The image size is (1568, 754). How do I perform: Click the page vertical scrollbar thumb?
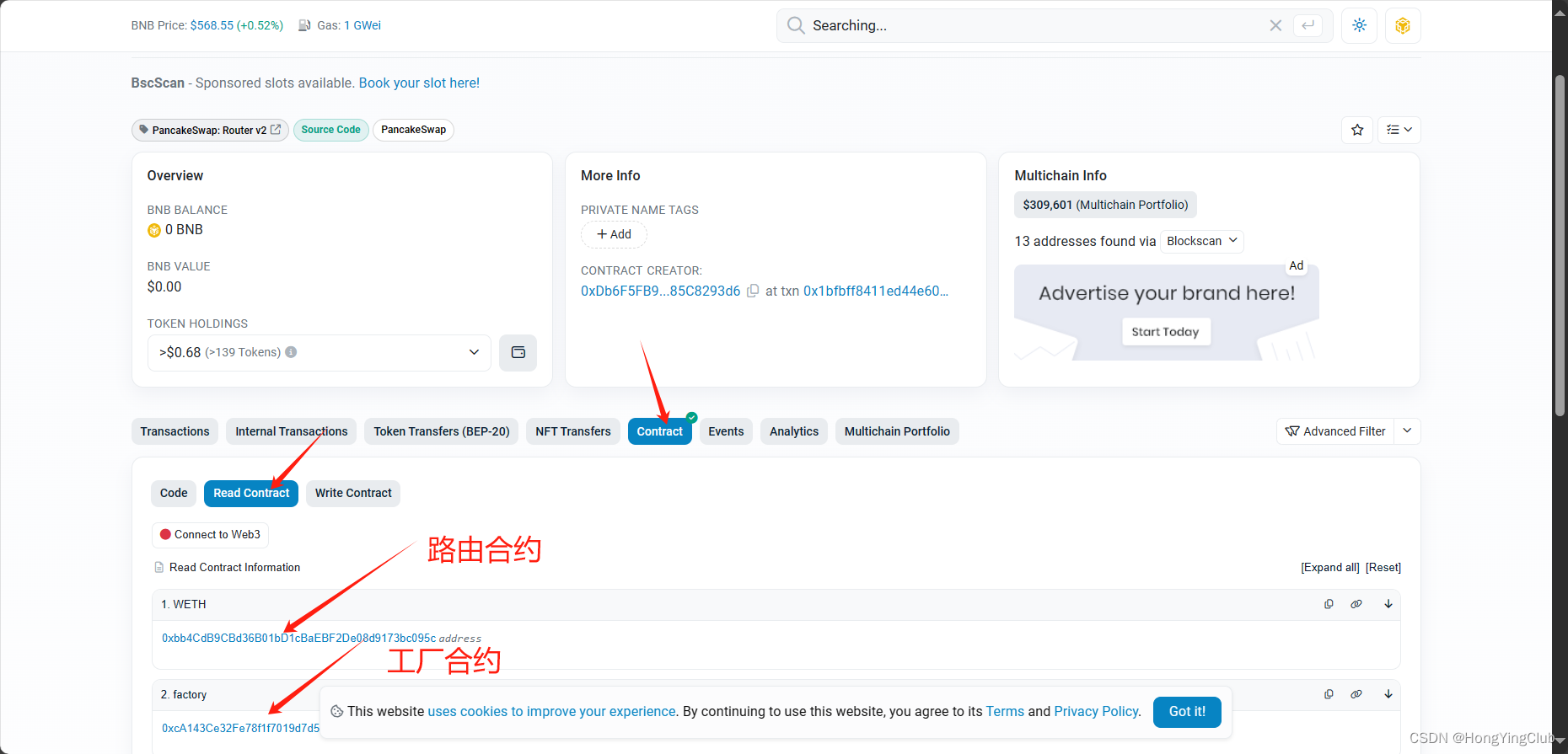tap(1560, 244)
